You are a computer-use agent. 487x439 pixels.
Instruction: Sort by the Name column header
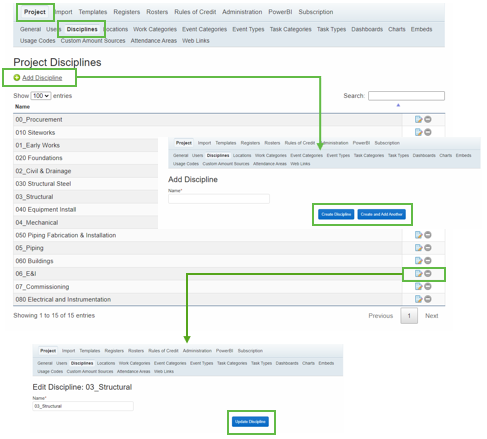point(22,107)
